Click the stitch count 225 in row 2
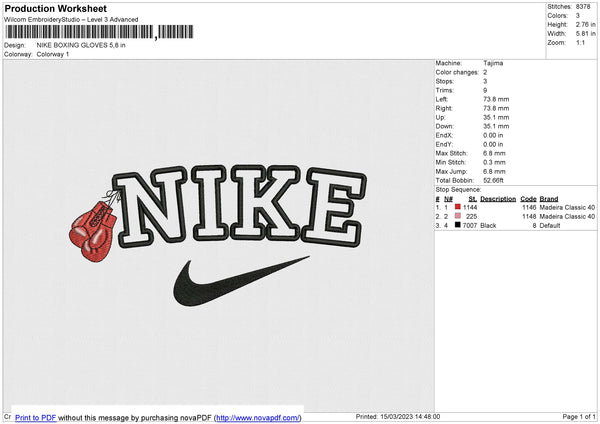600x424 pixels. tap(471, 217)
